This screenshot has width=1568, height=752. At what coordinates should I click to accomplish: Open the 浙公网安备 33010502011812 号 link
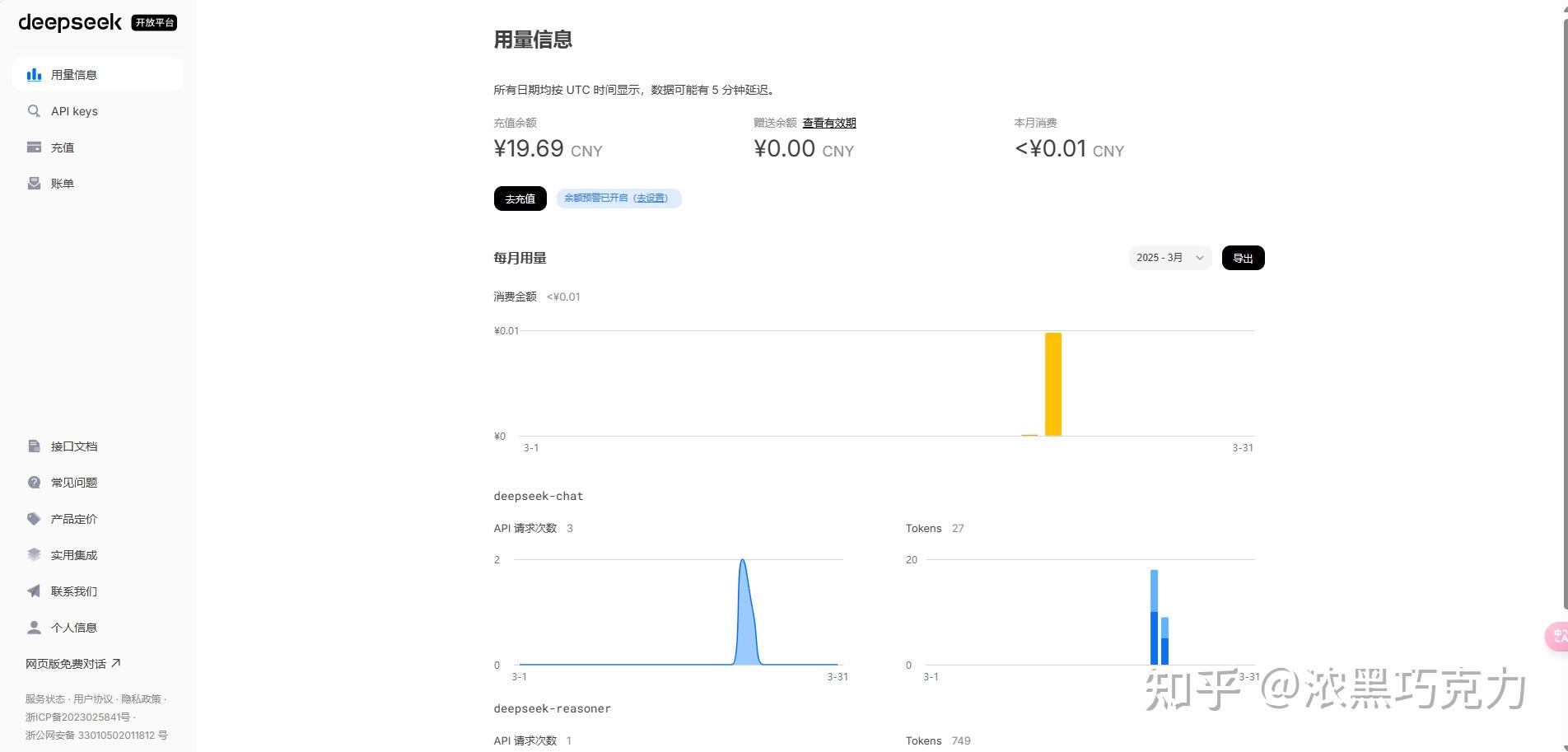tap(96, 736)
